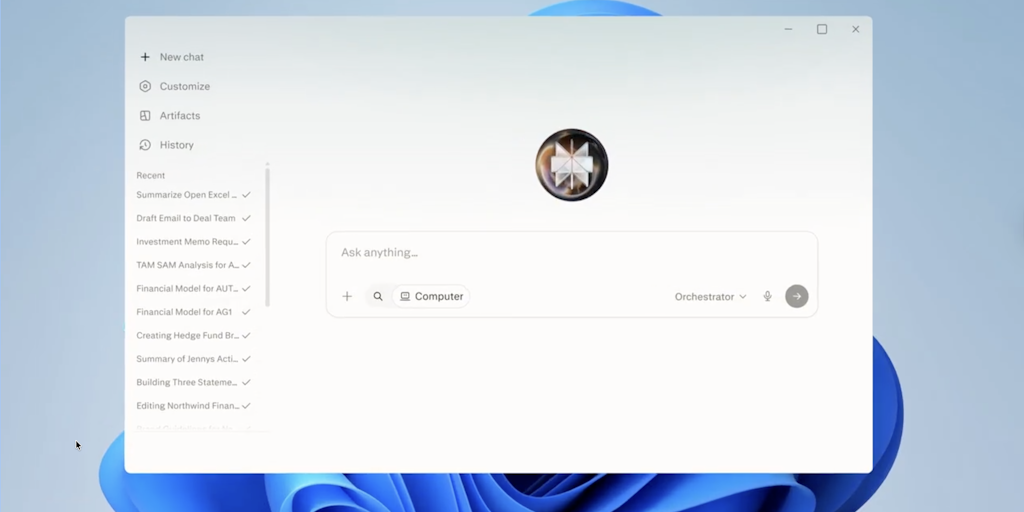The image size is (1024, 512).
Task: Click the search magnifier icon in prompt box
Action: click(x=378, y=296)
